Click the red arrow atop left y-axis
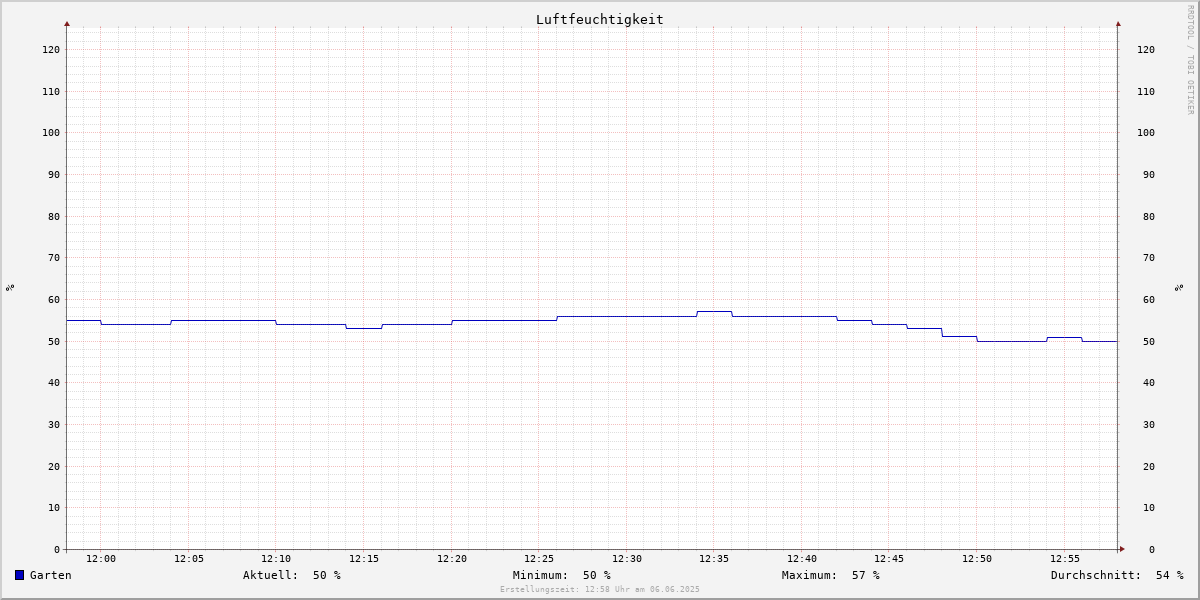1200x600 pixels. (67, 23)
